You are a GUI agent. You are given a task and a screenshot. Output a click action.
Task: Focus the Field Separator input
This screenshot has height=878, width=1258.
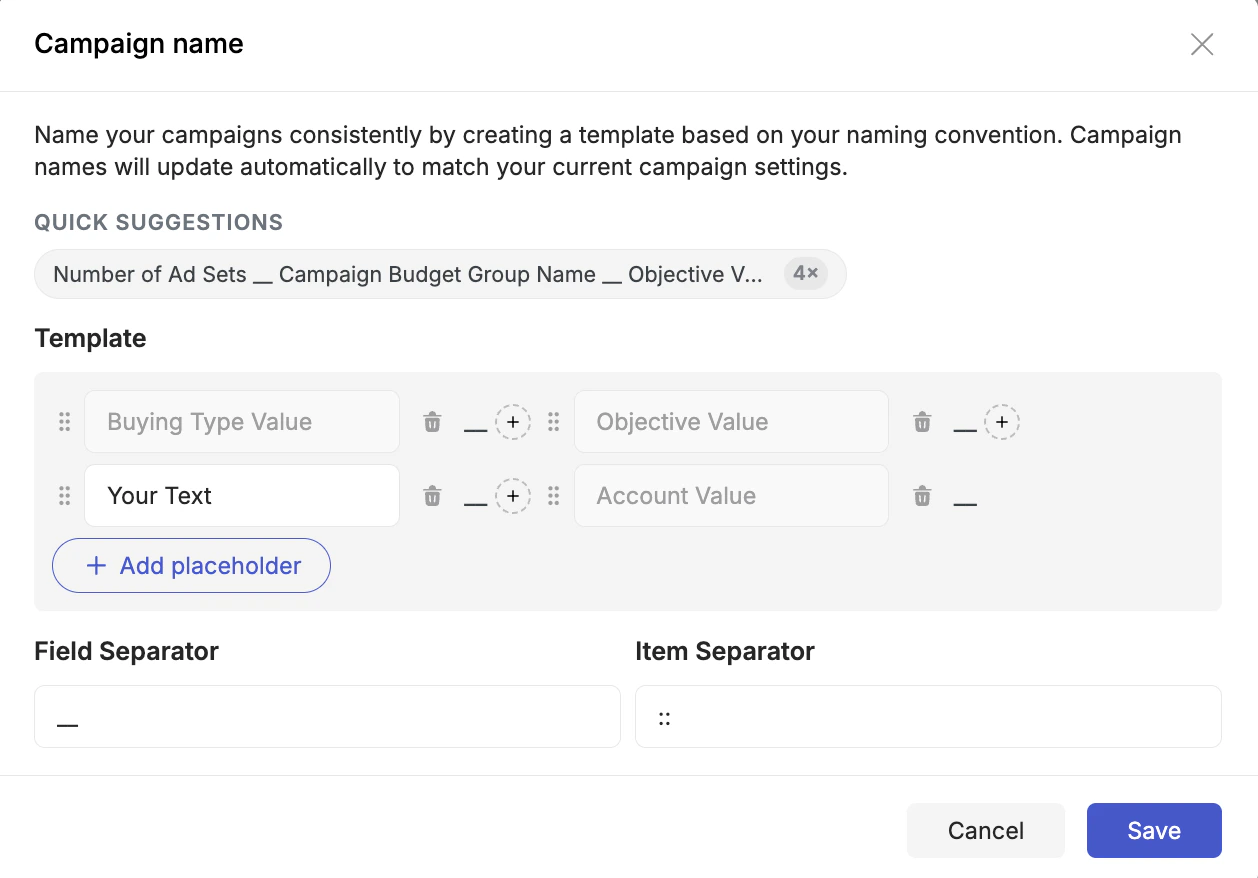(327, 716)
